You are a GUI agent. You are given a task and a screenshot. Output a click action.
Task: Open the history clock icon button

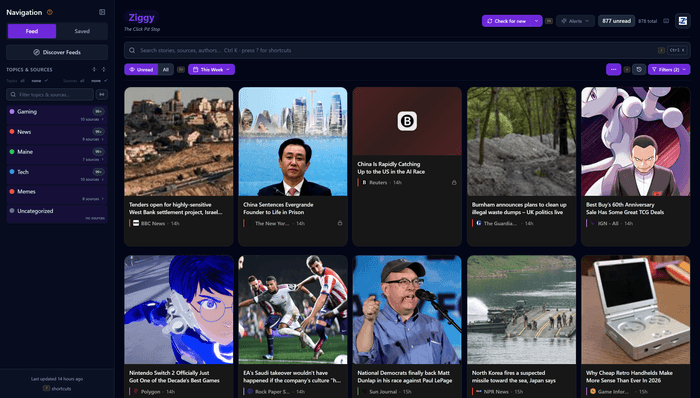[639, 70]
